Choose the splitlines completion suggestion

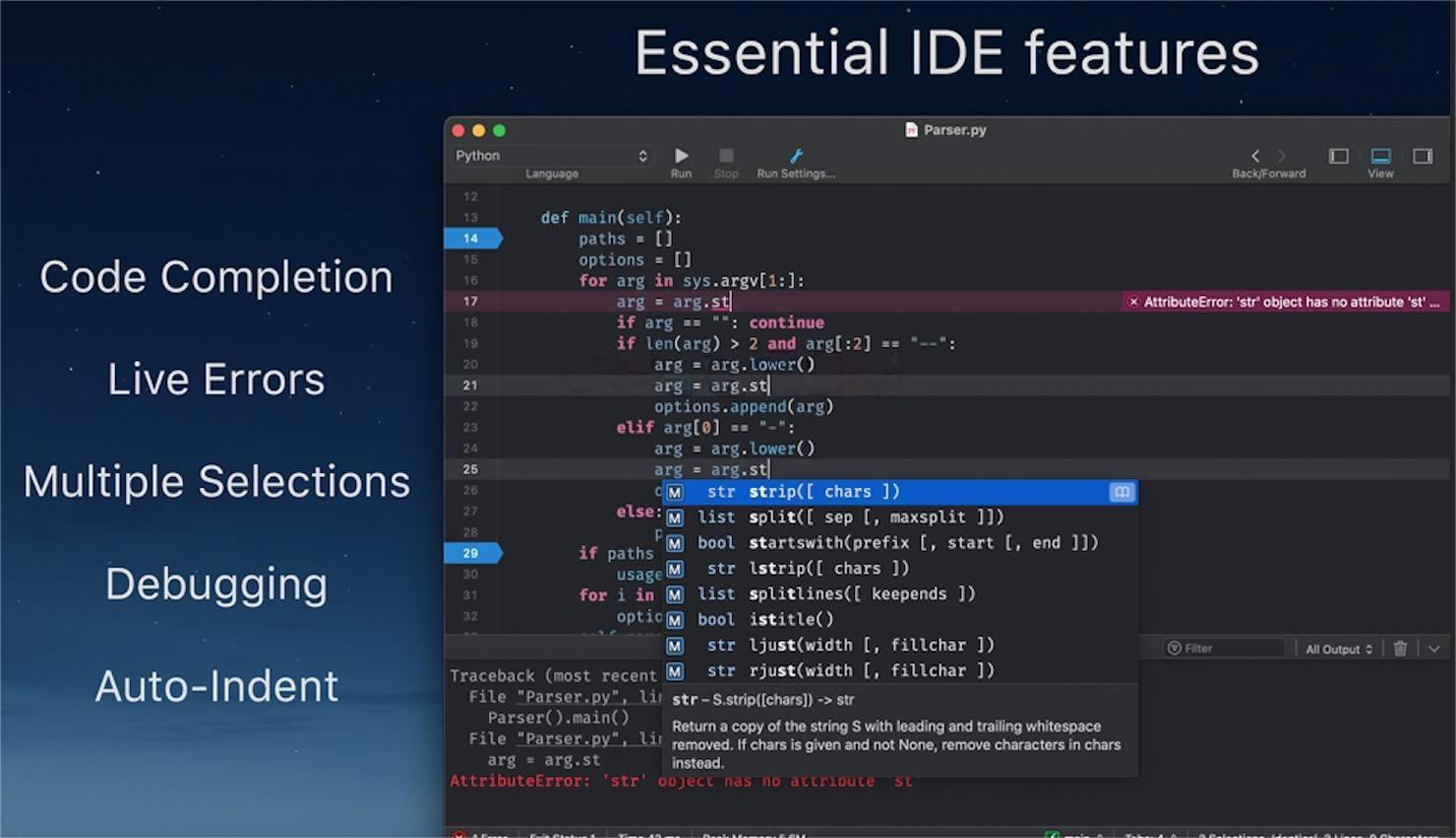899,594
